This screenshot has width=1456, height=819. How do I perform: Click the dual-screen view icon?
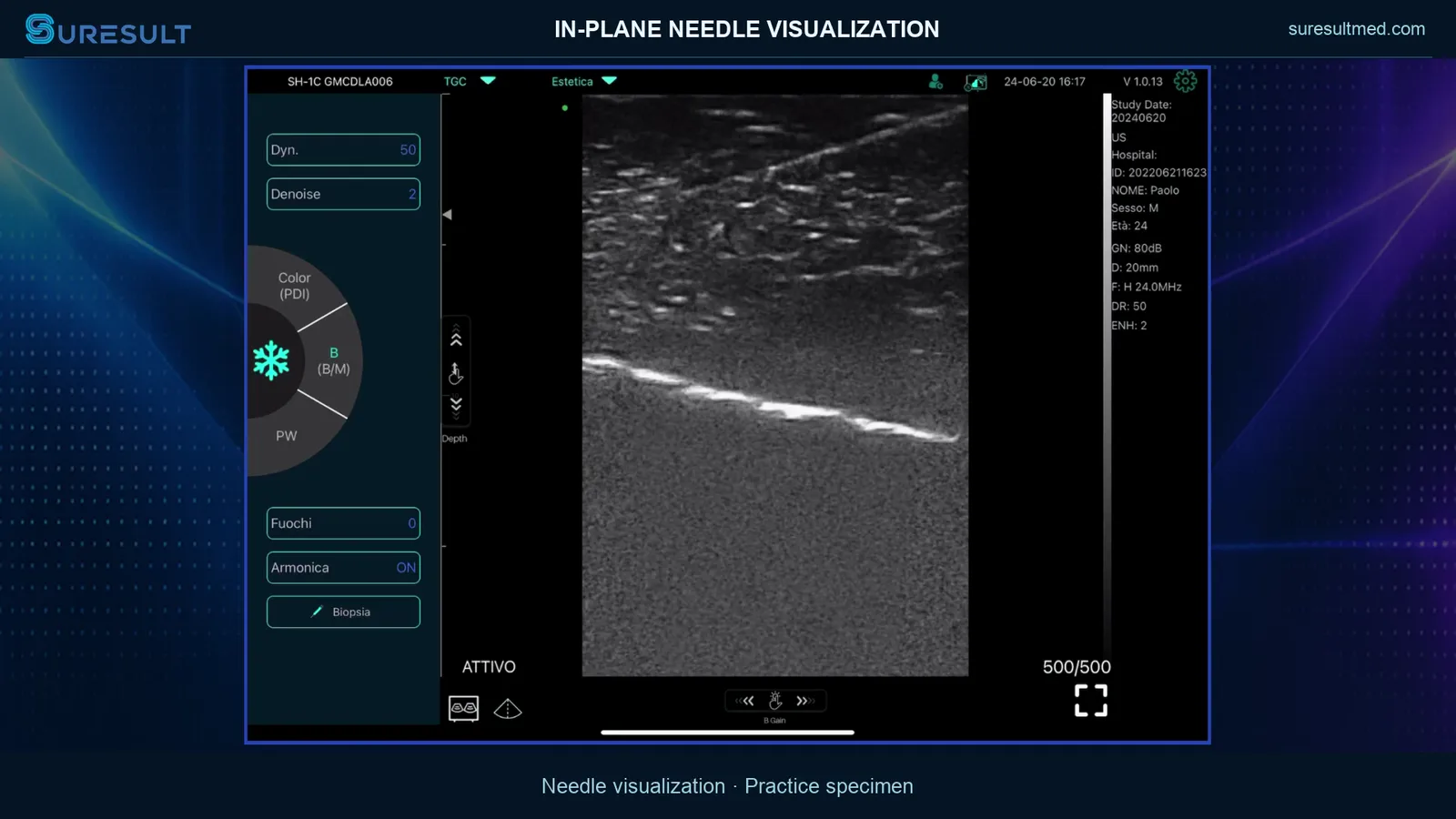(463, 708)
